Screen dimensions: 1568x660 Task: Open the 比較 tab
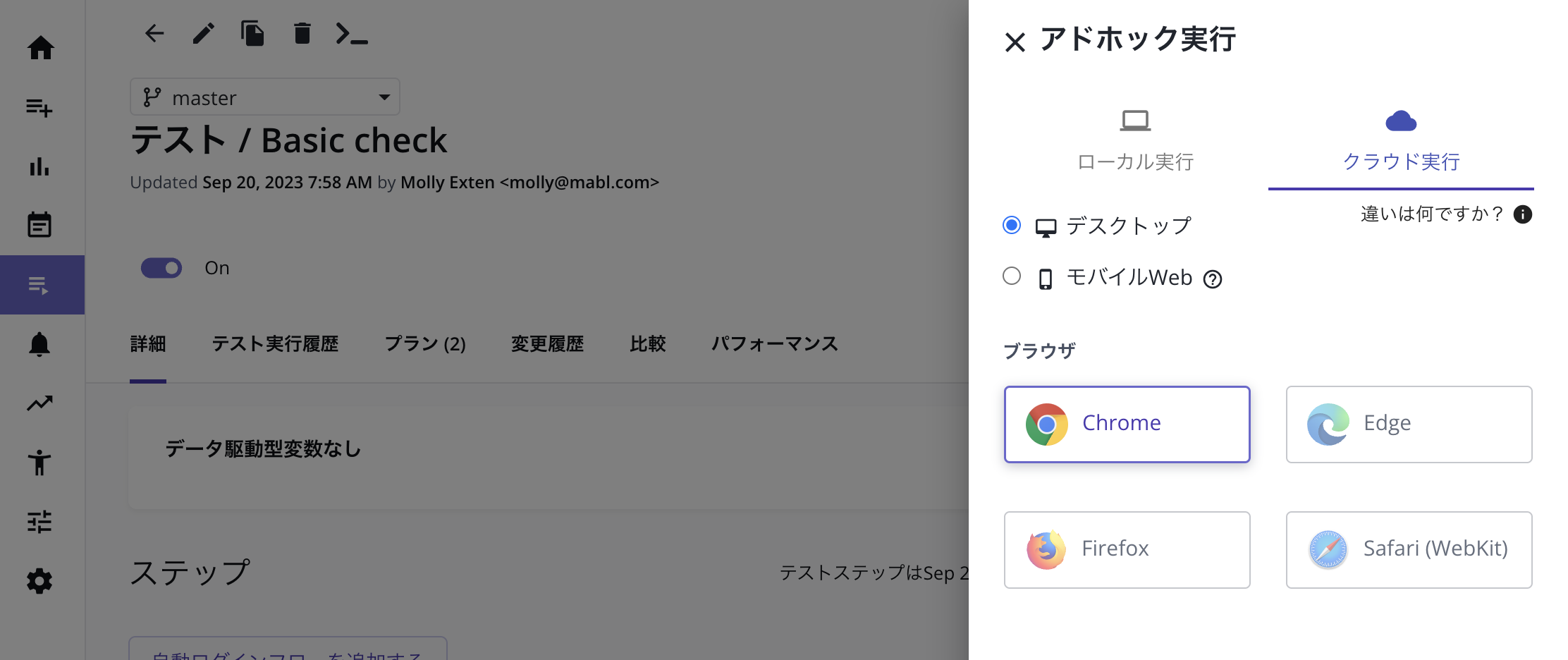click(648, 344)
